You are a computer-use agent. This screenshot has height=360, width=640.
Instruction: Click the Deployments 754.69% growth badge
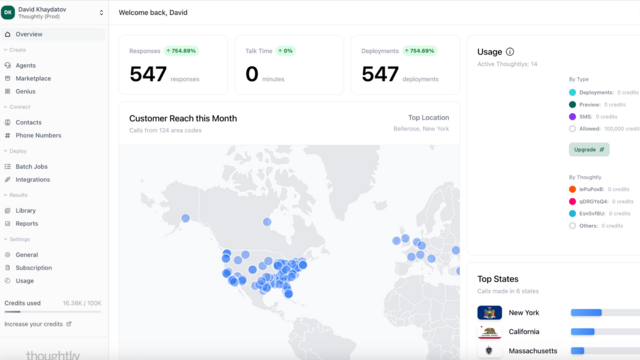pyautogui.click(x=420, y=51)
